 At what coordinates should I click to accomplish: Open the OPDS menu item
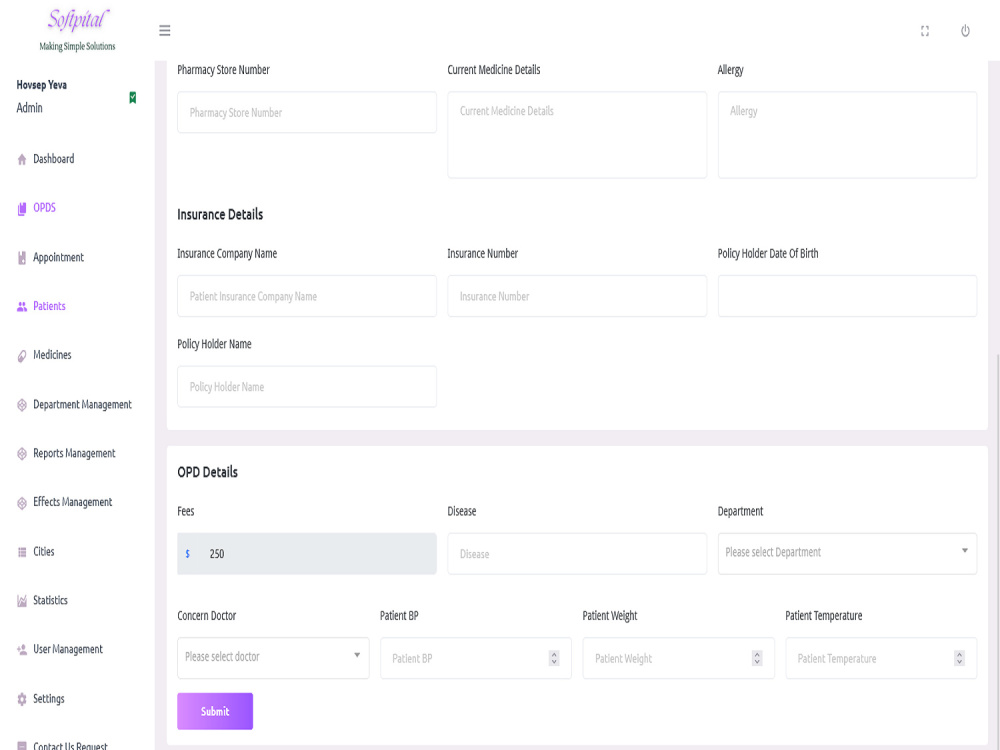click(45, 208)
